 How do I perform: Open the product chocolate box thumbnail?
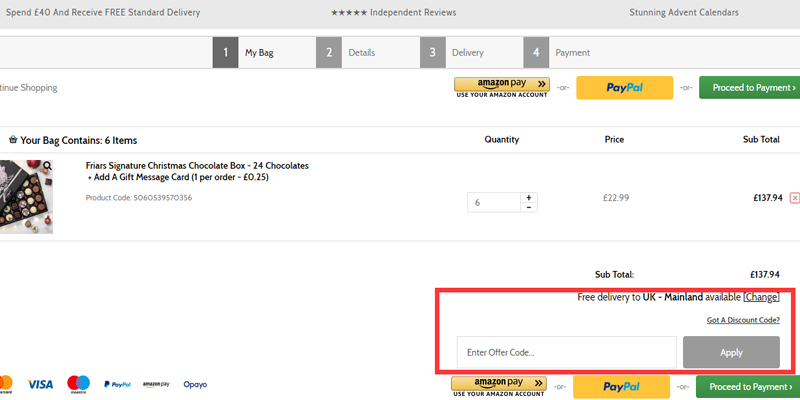point(25,197)
